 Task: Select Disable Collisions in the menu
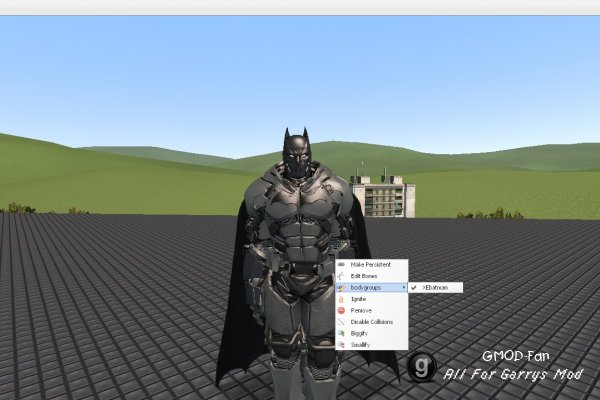click(372, 322)
